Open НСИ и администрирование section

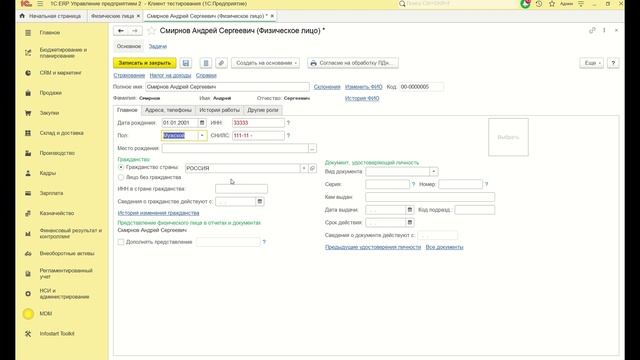click(64, 293)
